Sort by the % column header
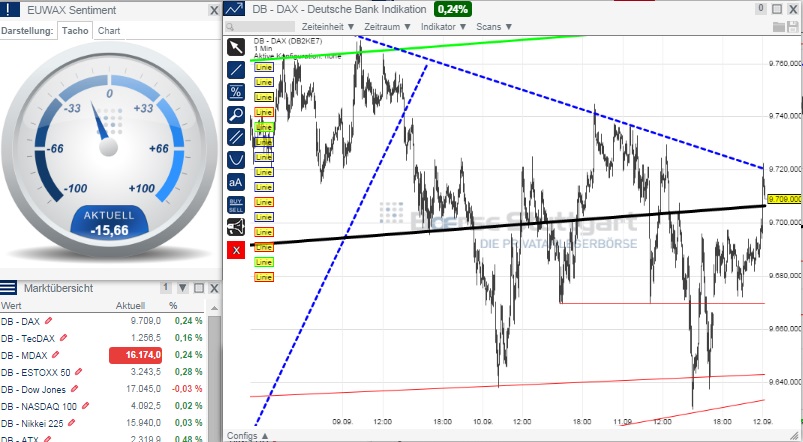Image resolution: width=803 pixels, height=442 pixels. point(173,305)
